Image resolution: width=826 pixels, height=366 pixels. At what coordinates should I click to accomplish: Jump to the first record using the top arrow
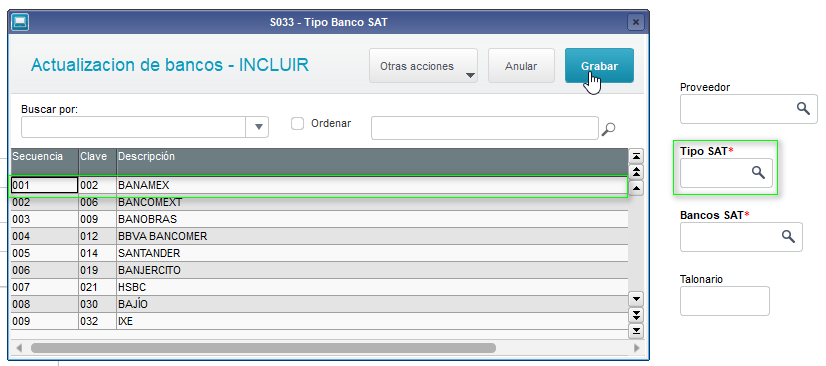637,156
